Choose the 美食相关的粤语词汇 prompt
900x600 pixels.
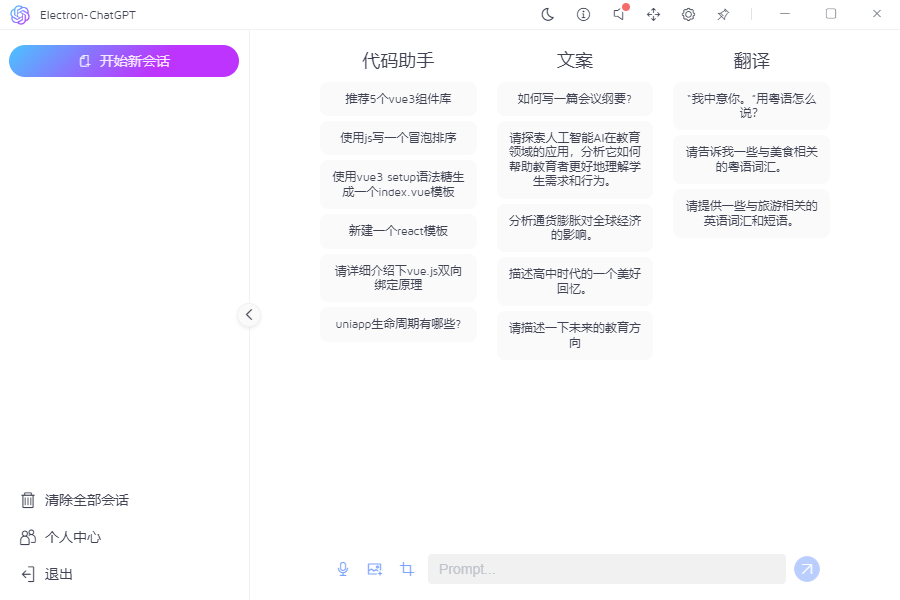(751, 160)
